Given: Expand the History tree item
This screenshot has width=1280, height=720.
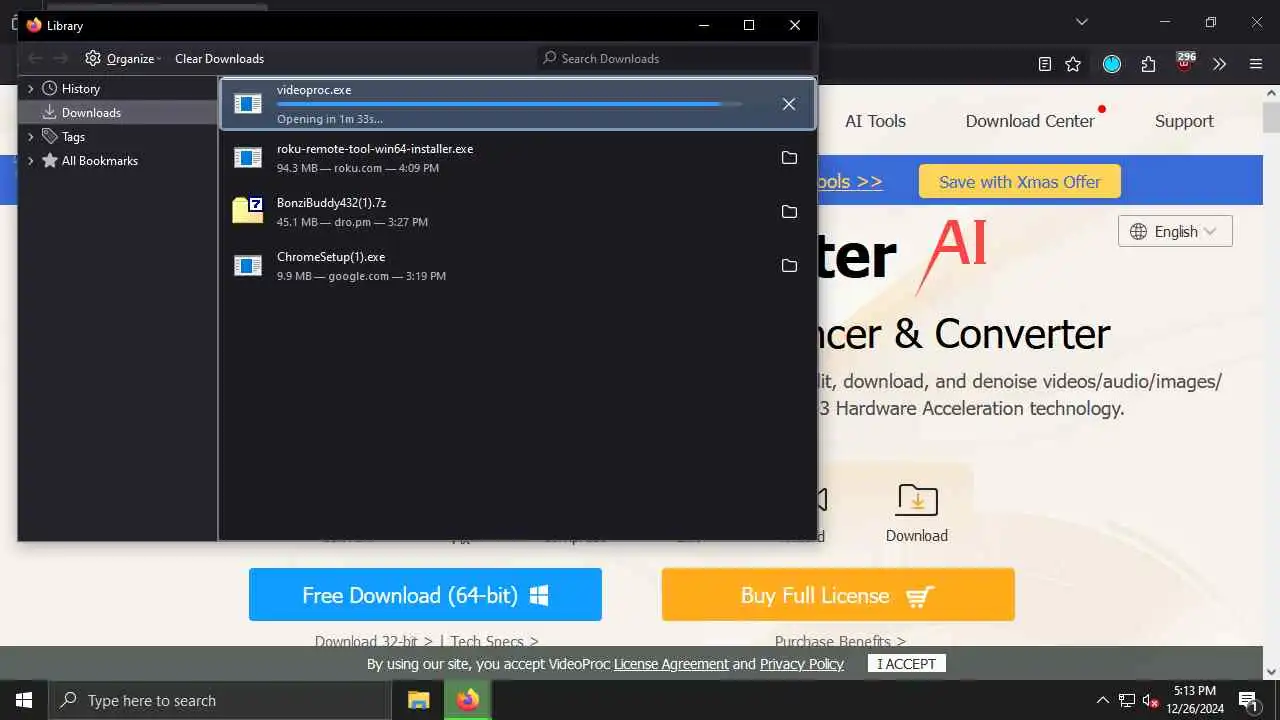Looking at the screenshot, I should (x=31, y=88).
